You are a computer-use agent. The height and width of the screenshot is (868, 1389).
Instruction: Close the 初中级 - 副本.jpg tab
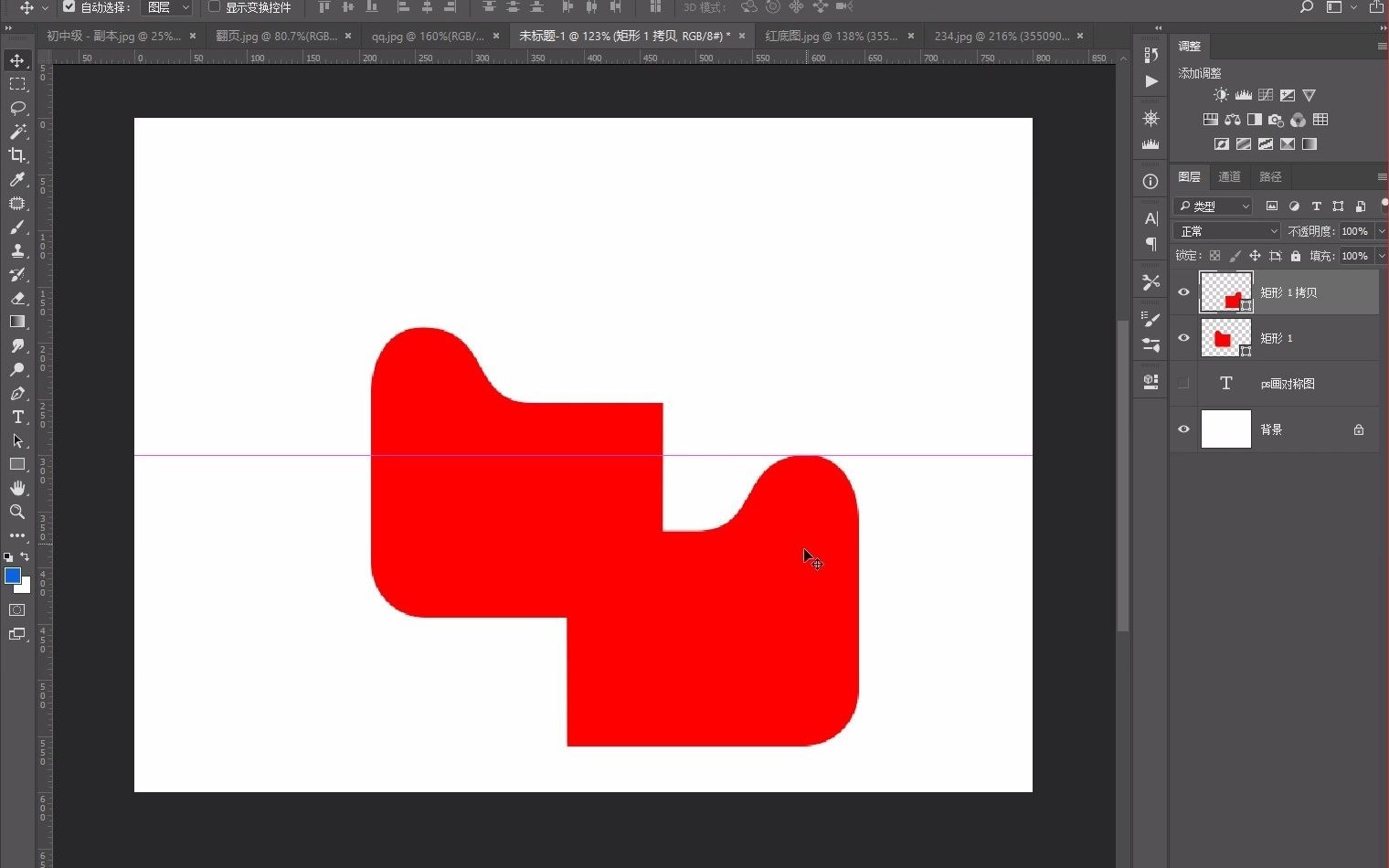[x=193, y=36]
